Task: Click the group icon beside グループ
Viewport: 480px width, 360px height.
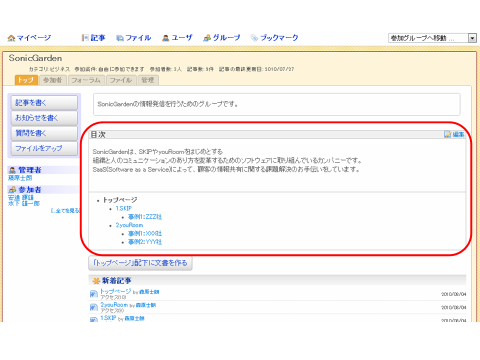Action: tap(207, 38)
